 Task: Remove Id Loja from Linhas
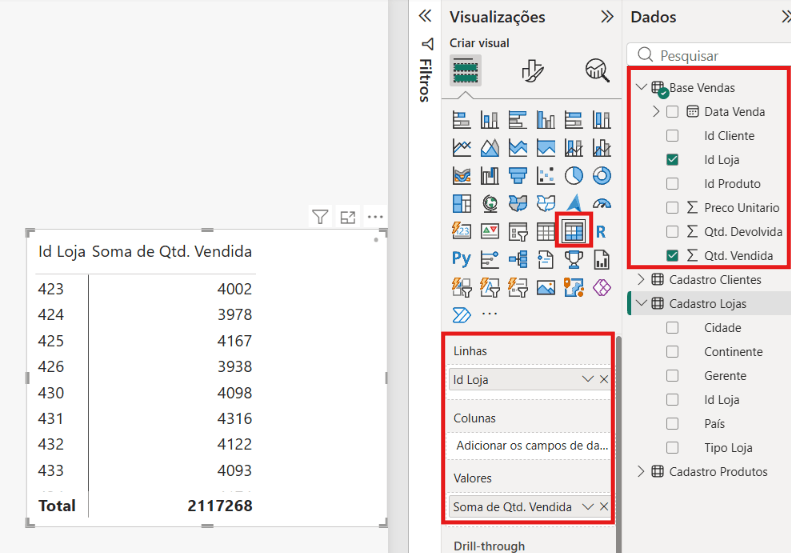604,379
